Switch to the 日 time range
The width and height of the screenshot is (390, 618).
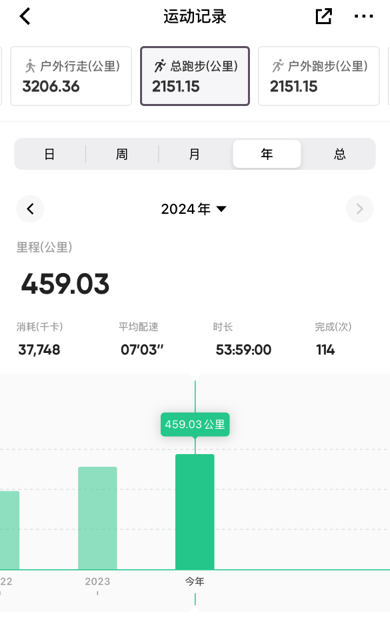point(50,154)
